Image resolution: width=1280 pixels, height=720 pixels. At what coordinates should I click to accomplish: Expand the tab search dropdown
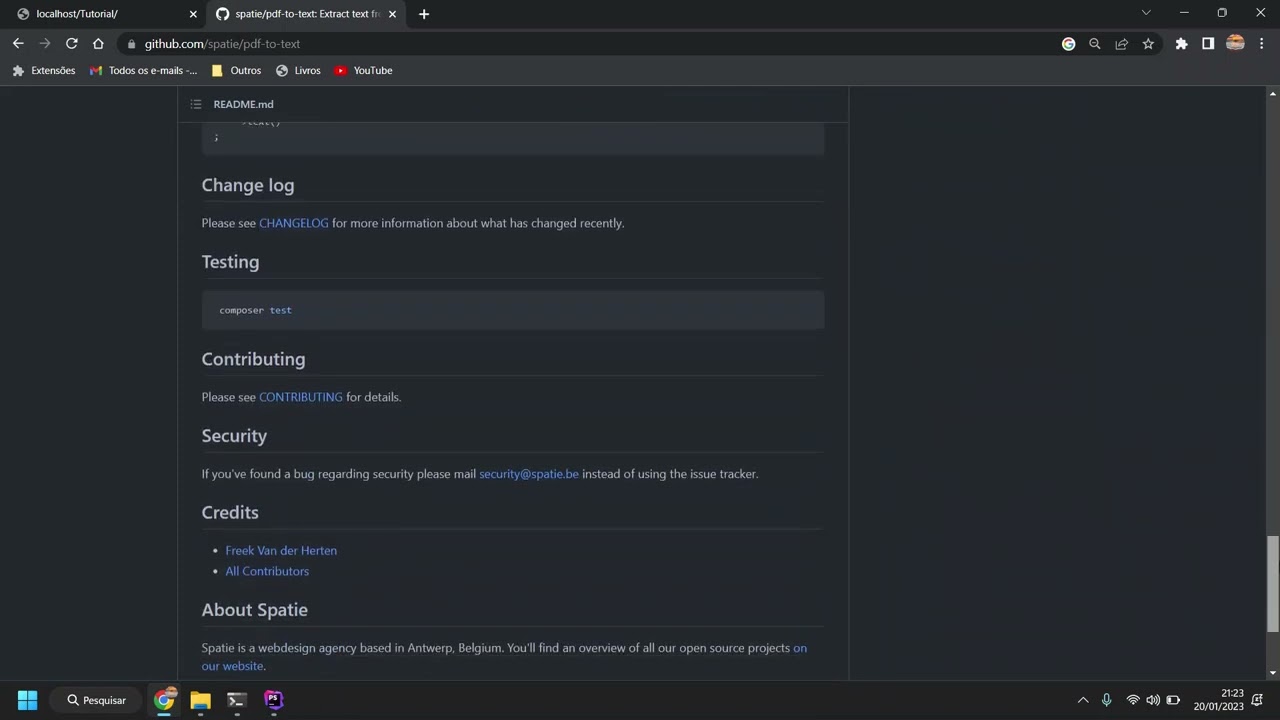(x=1146, y=13)
